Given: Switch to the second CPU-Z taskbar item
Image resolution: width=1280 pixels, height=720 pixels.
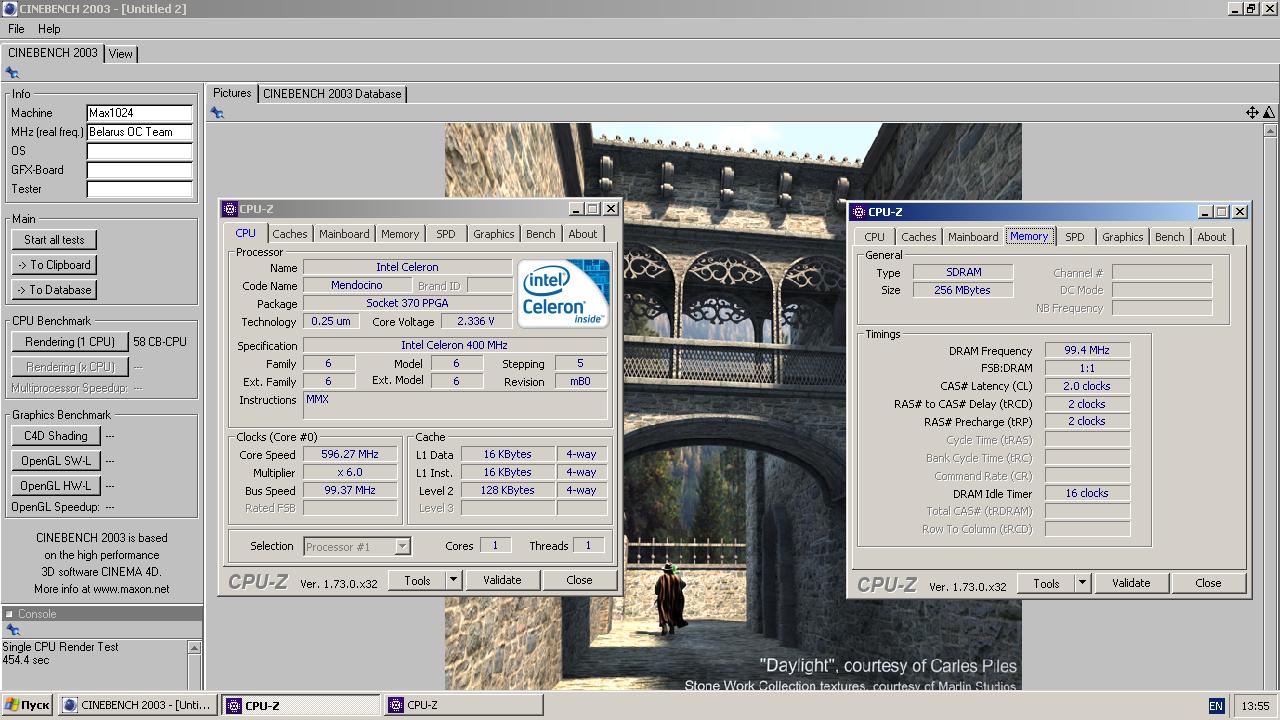Looking at the screenshot, I should coord(463,705).
